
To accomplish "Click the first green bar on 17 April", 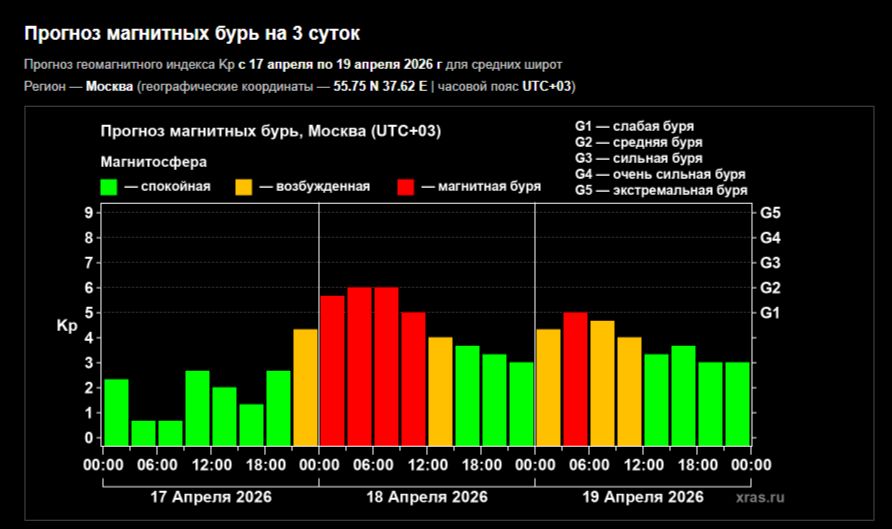I will (x=116, y=412).
